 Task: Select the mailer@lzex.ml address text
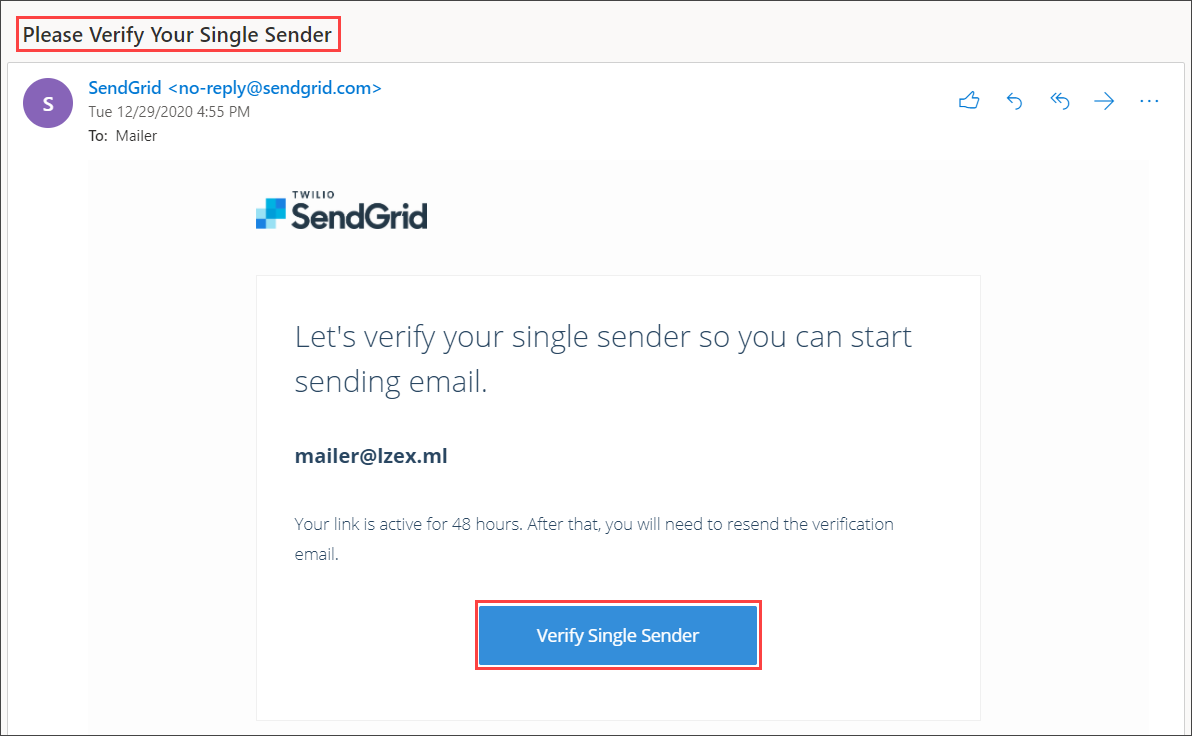pyautogui.click(x=371, y=455)
